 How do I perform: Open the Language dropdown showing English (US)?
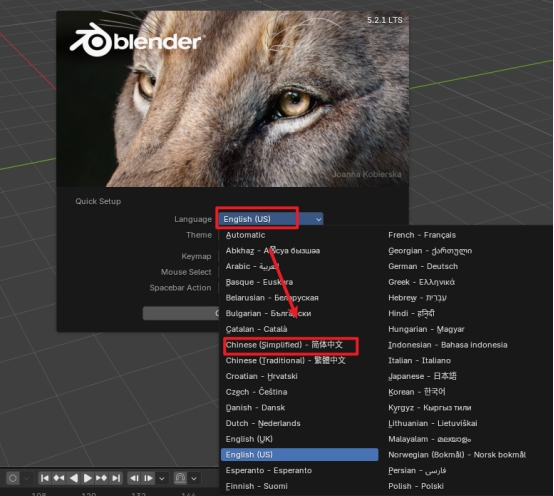point(271,219)
